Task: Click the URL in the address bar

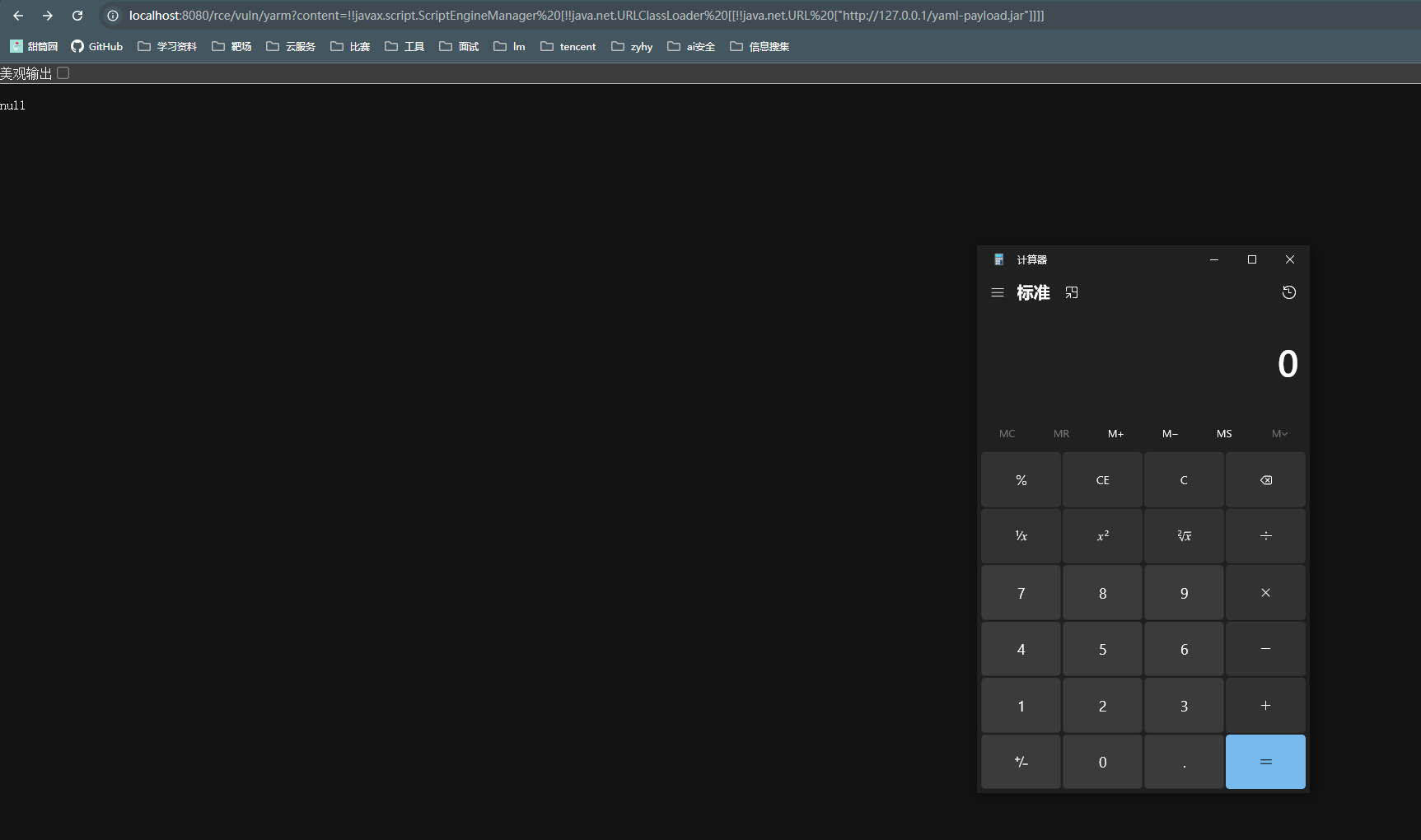Action: pyautogui.click(x=587, y=16)
